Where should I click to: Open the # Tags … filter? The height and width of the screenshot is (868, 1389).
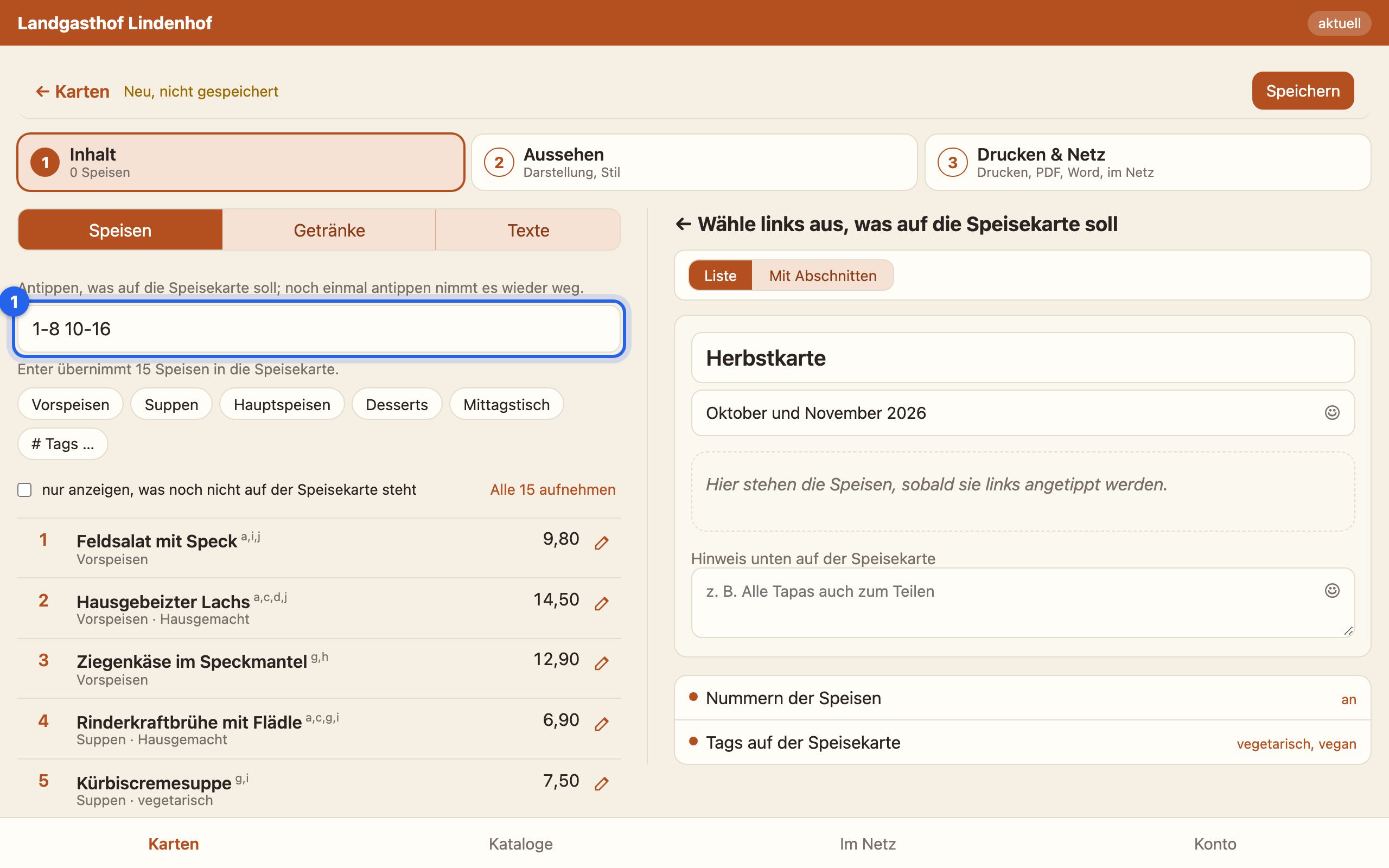[62, 444]
